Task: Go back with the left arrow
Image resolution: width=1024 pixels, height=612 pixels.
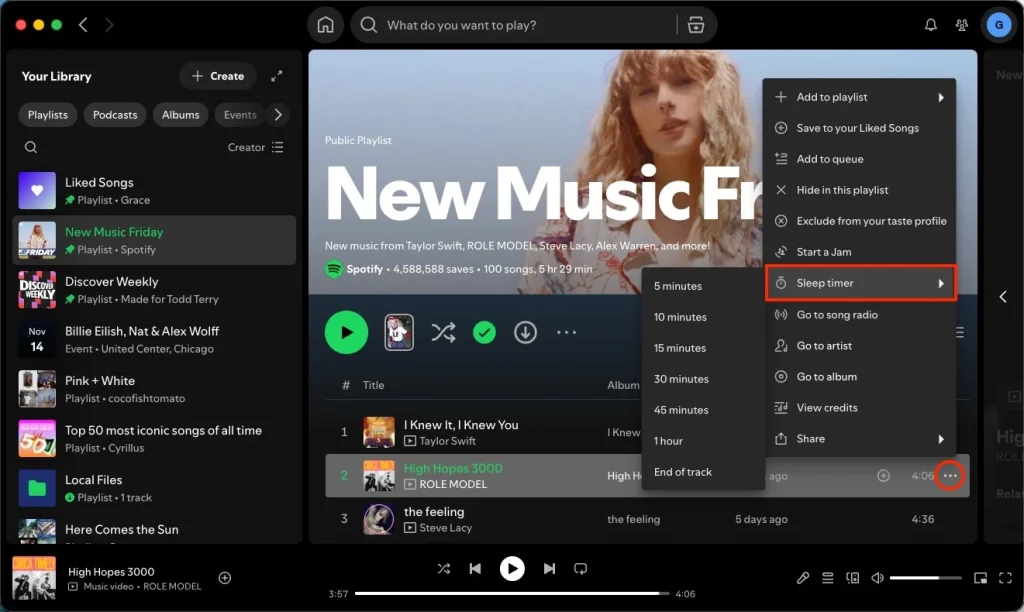Action: (83, 25)
